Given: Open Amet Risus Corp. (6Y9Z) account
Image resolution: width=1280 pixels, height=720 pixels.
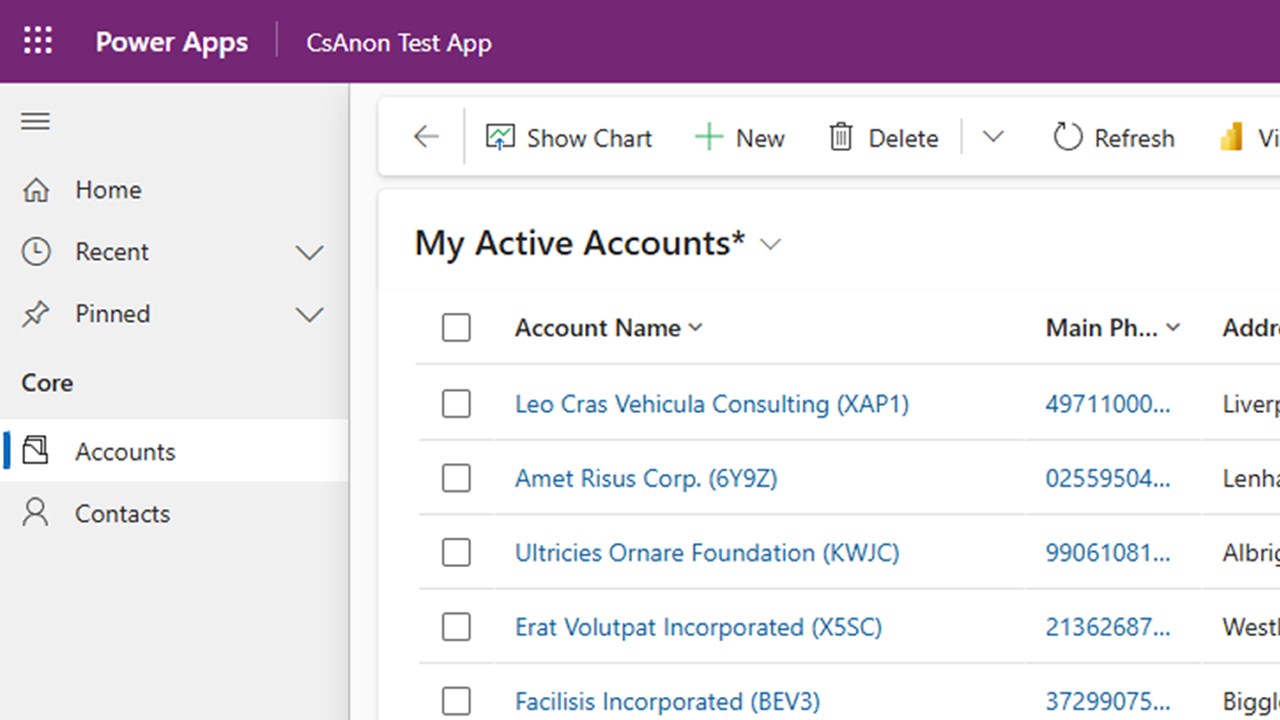Looking at the screenshot, I should 646,478.
